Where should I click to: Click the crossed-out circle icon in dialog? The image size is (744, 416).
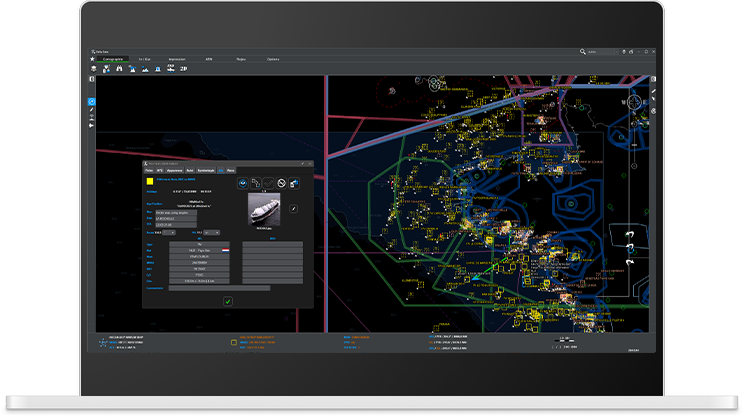pos(281,183)
